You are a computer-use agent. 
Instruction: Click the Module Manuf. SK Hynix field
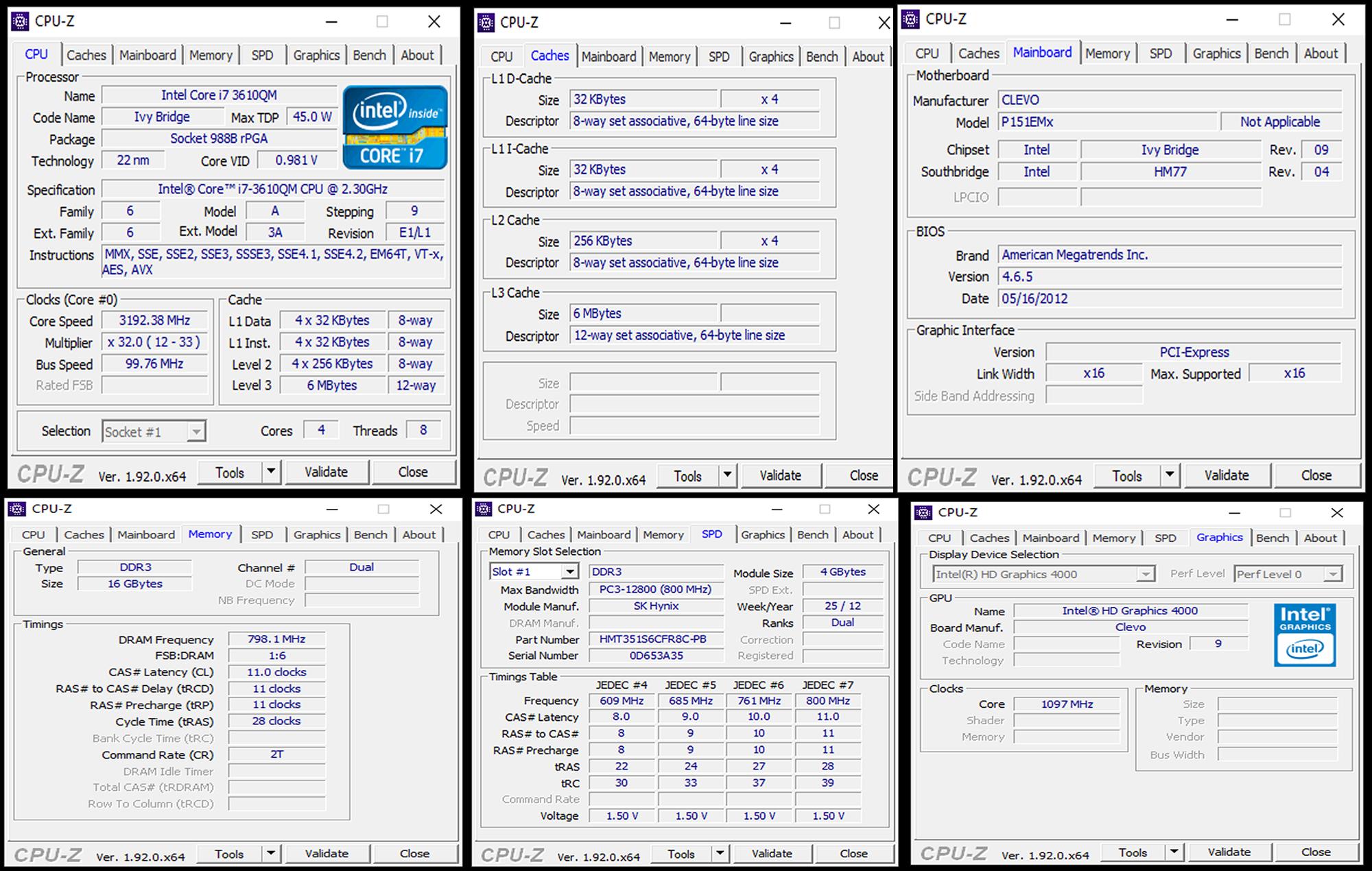coord(656,606)
